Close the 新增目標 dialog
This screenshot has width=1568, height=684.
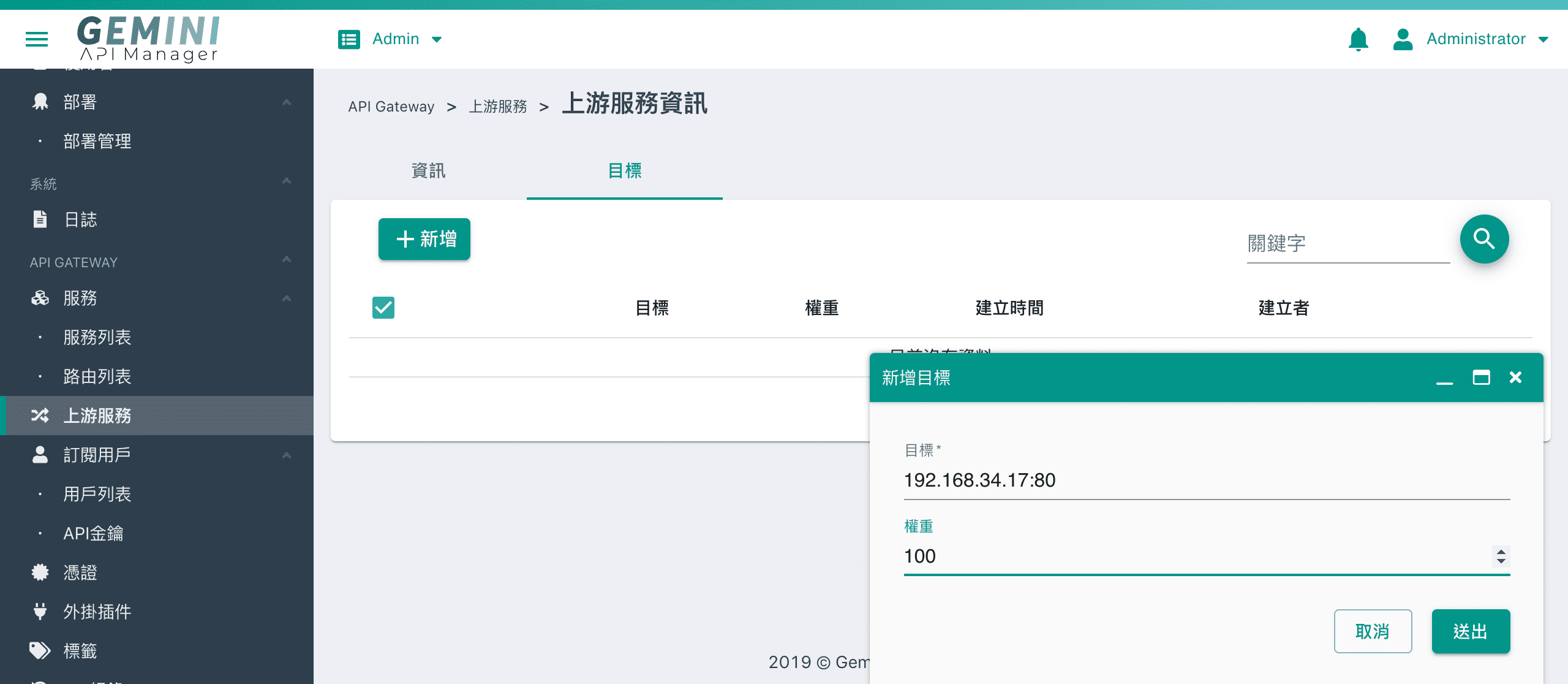click(1515, 378)
